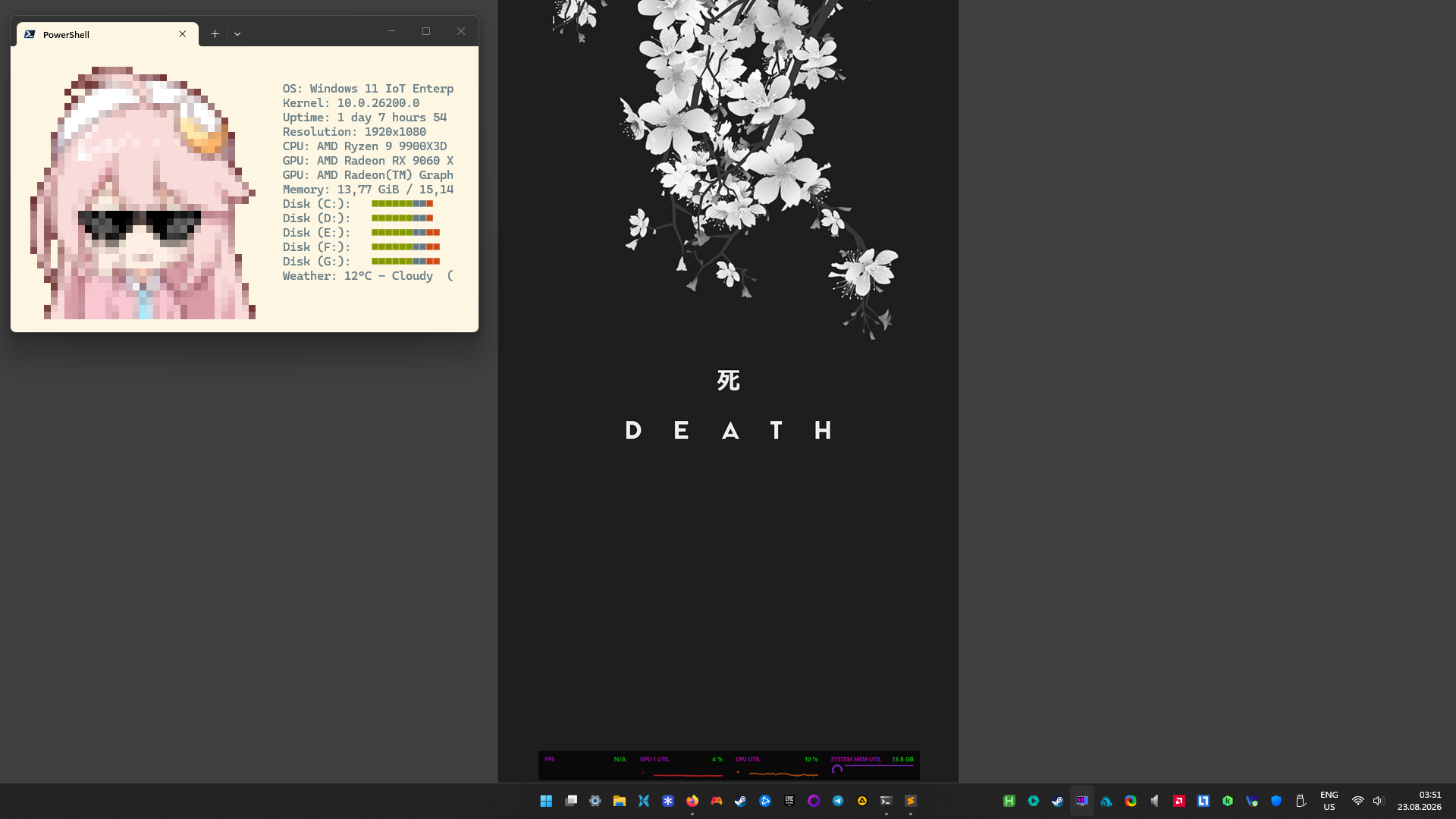The image size is (1456, 819).
Task: Maximize the PowerShell terminal window
Action: [426, 31]
